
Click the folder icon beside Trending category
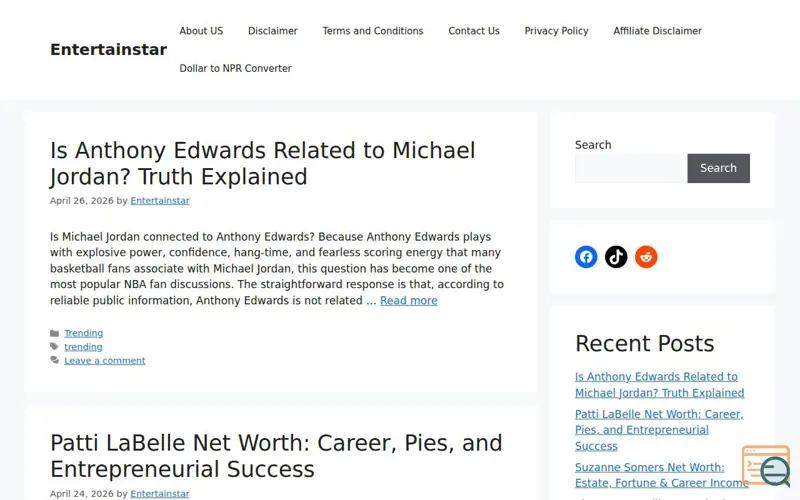pos(55,333)
